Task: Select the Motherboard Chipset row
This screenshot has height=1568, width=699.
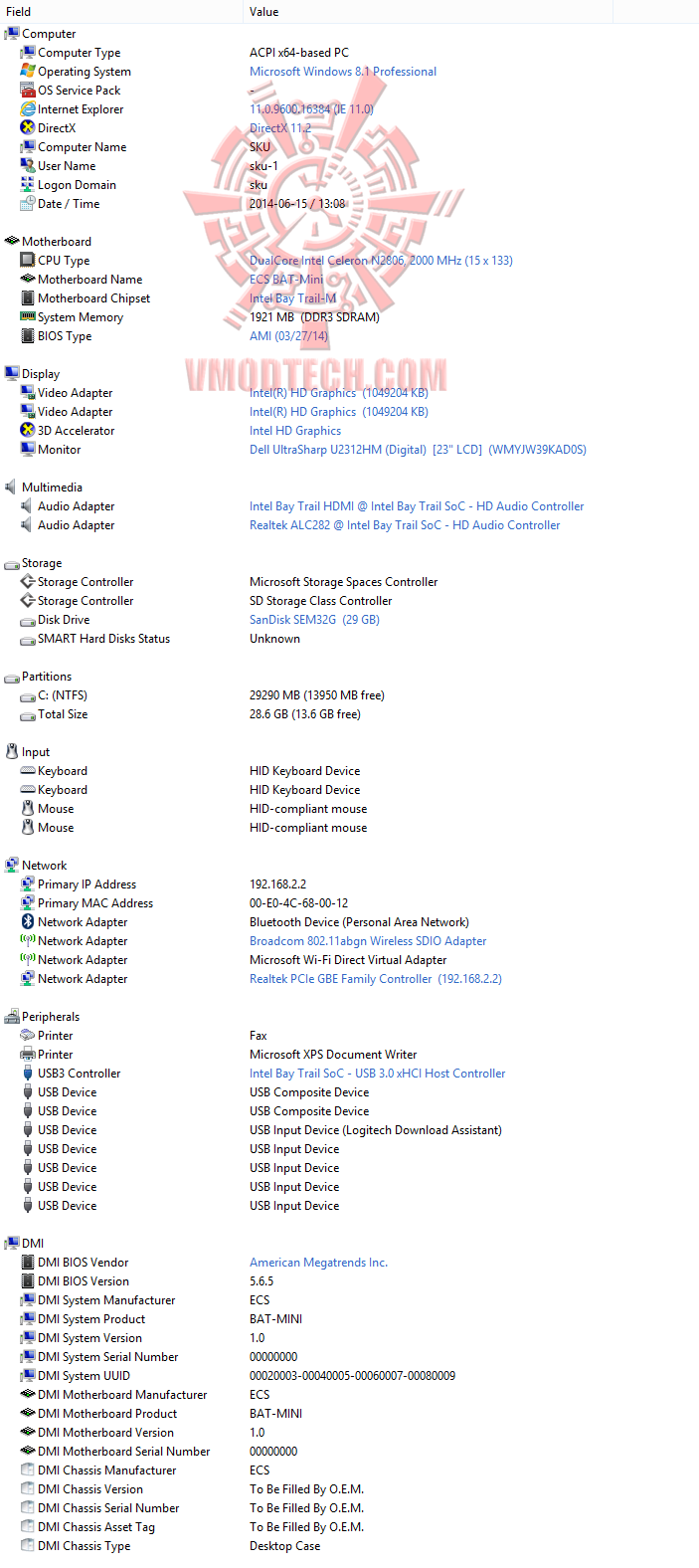Action: [349, 298]
